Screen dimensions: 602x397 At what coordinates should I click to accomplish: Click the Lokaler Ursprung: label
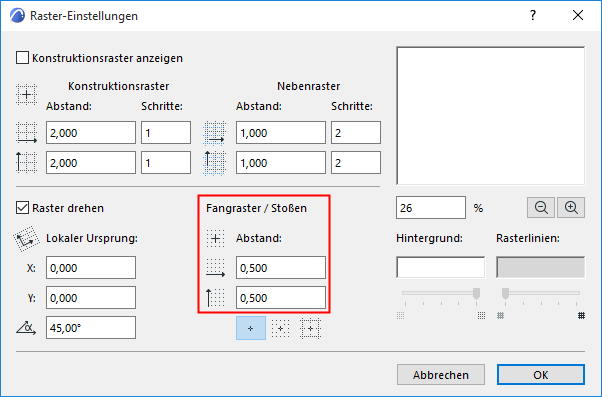(92, 238)
